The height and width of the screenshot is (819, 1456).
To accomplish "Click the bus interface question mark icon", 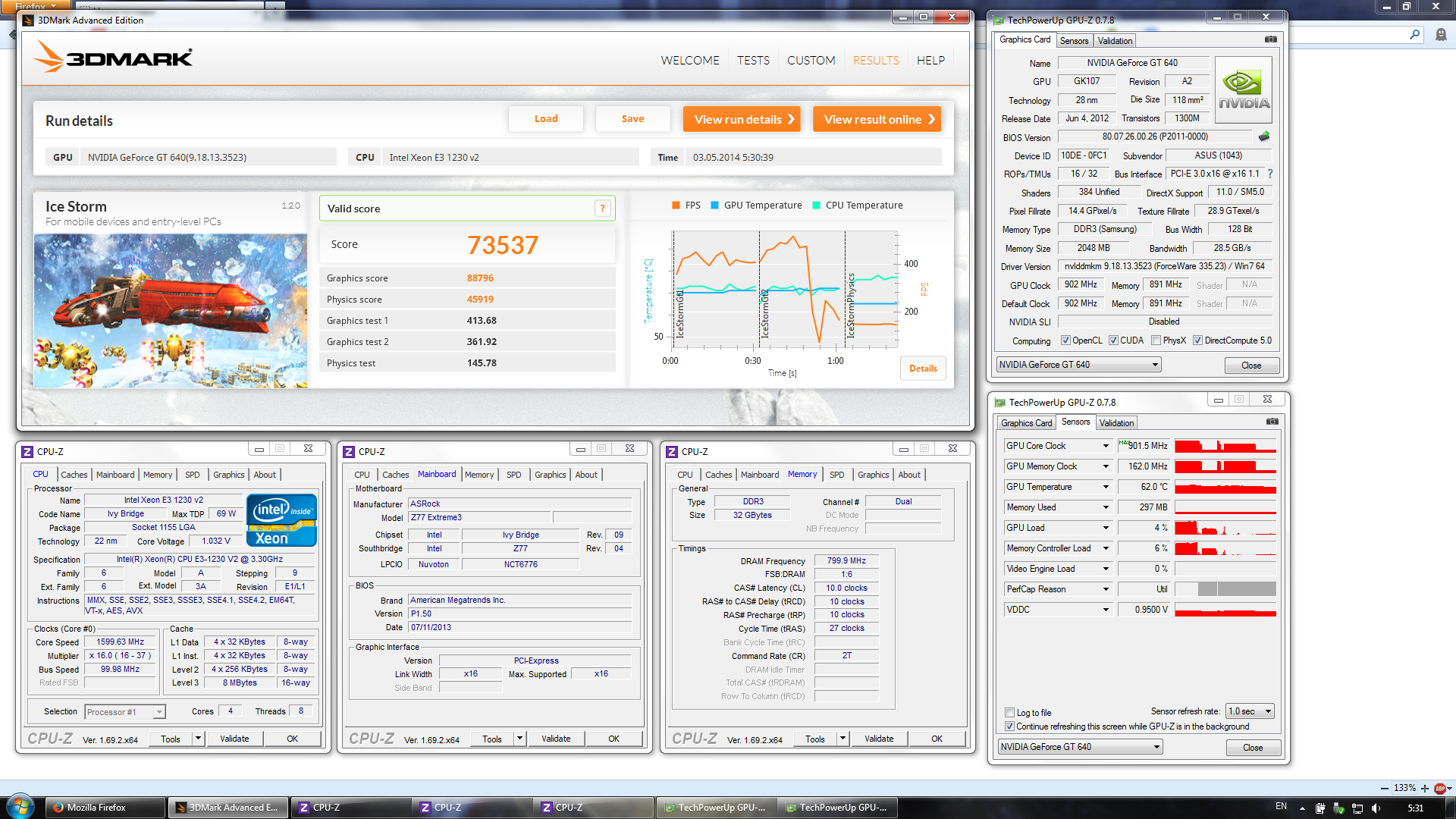I will [x=1270, y=174].
